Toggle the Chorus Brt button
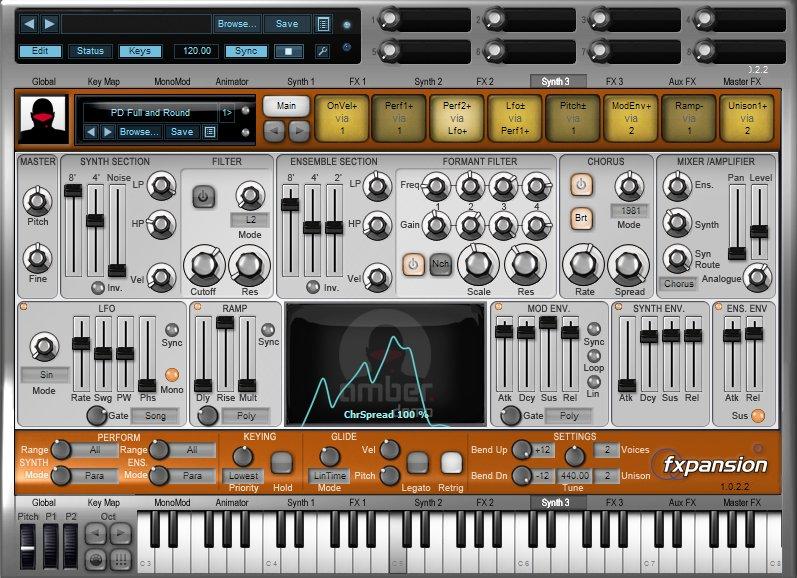The height and width of the screenshot is (578, 797). click(581, 219)
